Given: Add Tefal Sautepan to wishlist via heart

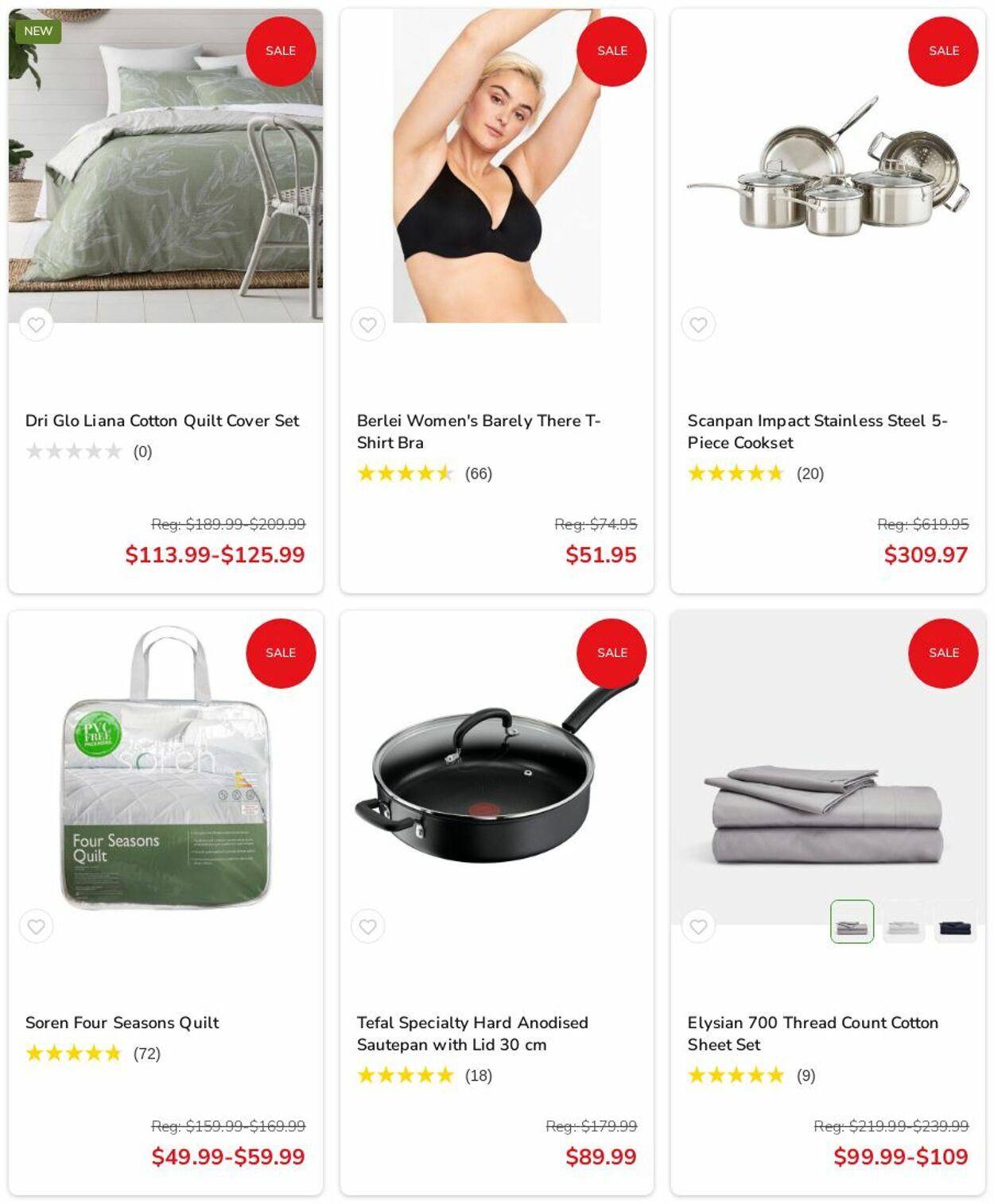Looking at the screenshot, I should [367, 926].
